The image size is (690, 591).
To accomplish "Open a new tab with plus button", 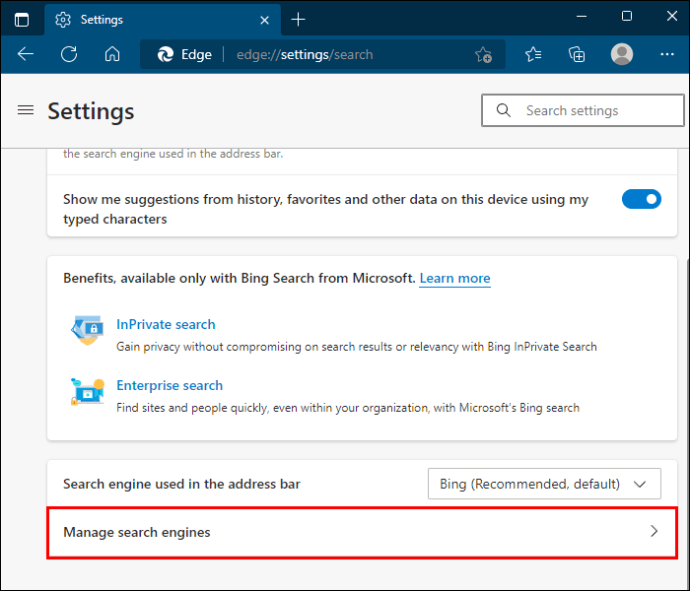I will point(298,19).
